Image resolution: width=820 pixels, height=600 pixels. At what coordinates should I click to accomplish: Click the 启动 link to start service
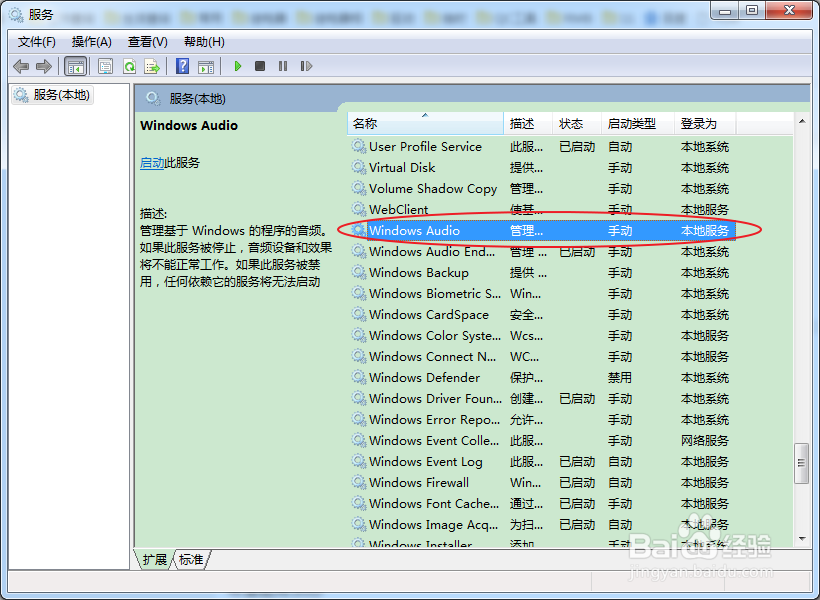point(152,163)
